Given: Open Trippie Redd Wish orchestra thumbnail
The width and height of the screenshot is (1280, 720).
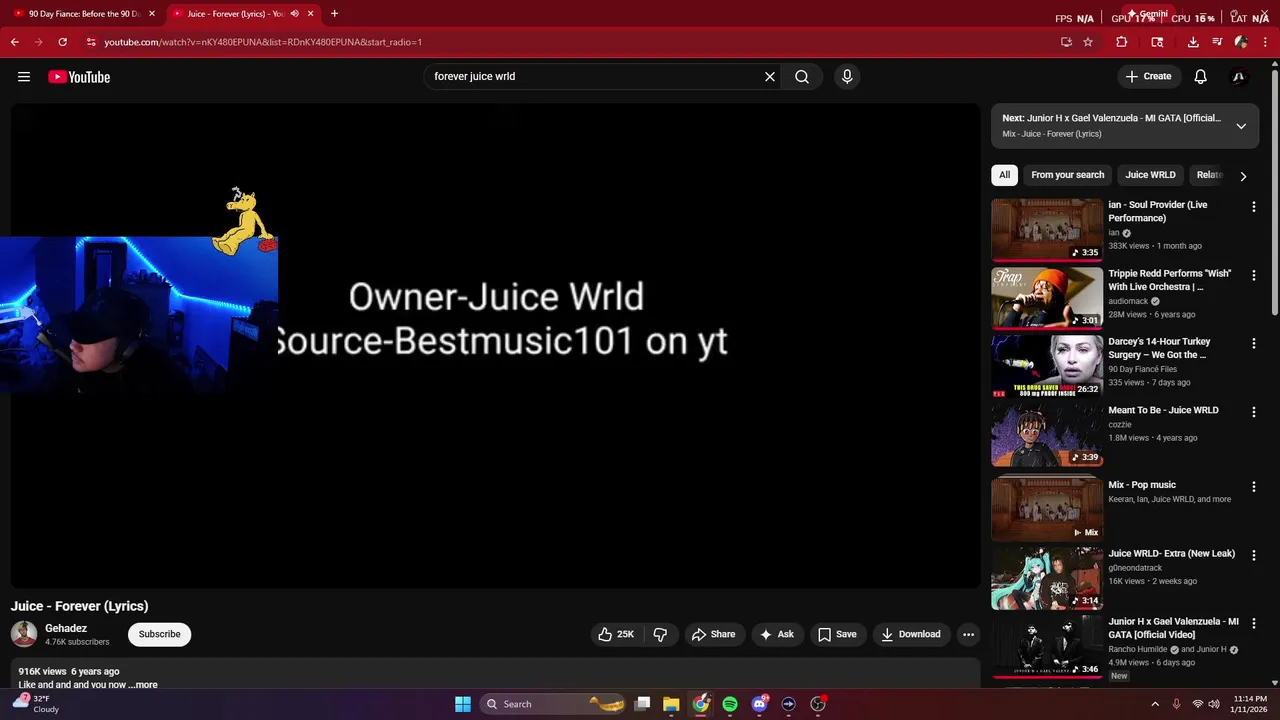Looking at the screenshot, I should pyautogui.click(x=1047, y=298).
